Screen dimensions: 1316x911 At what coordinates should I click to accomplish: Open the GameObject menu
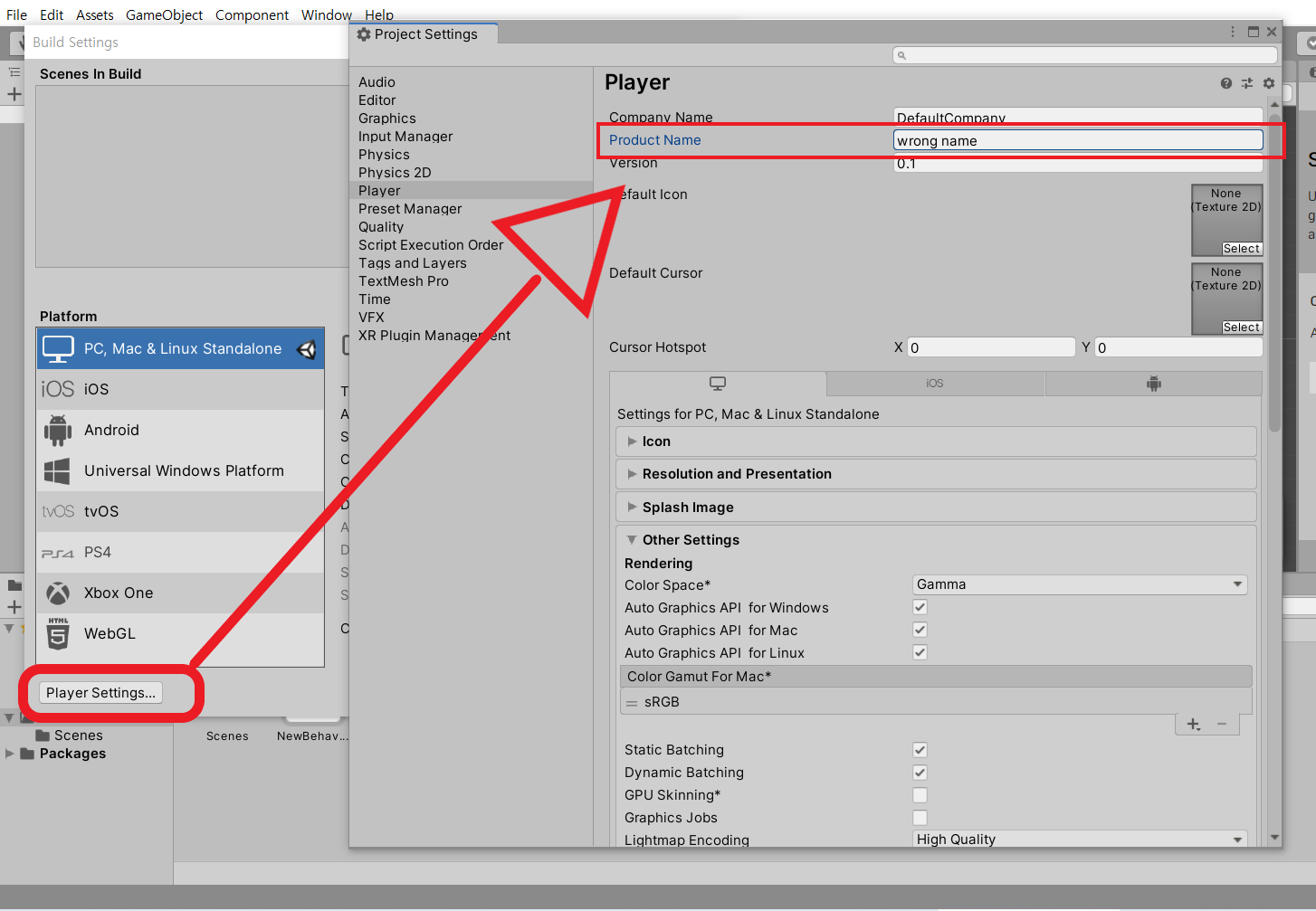point(164,14)
